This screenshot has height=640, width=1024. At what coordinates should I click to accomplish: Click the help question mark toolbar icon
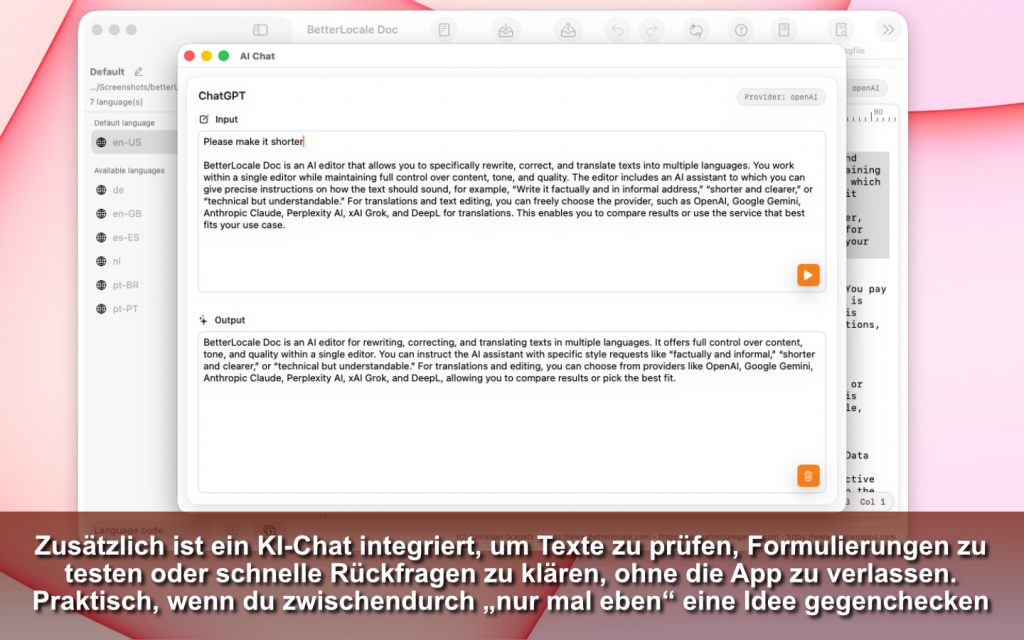pos(741,30)
